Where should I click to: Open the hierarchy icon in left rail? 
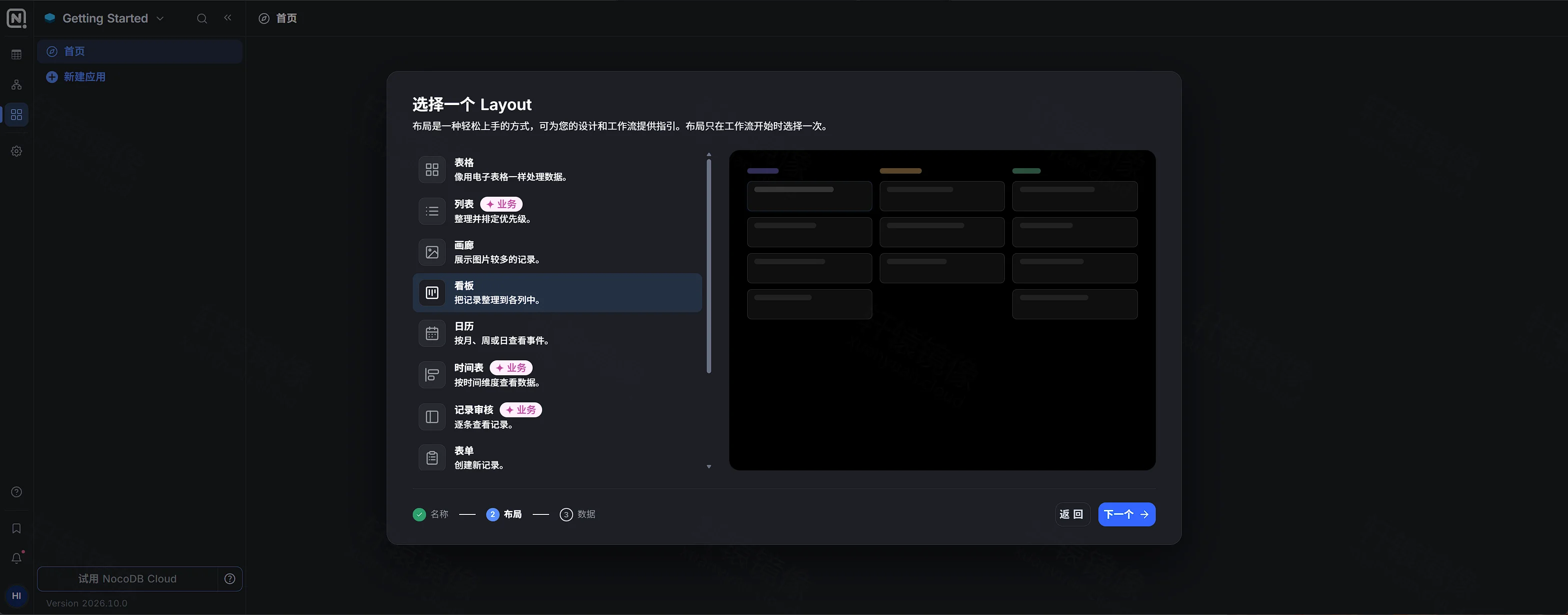pyautogui.click(x=17, y=85)
